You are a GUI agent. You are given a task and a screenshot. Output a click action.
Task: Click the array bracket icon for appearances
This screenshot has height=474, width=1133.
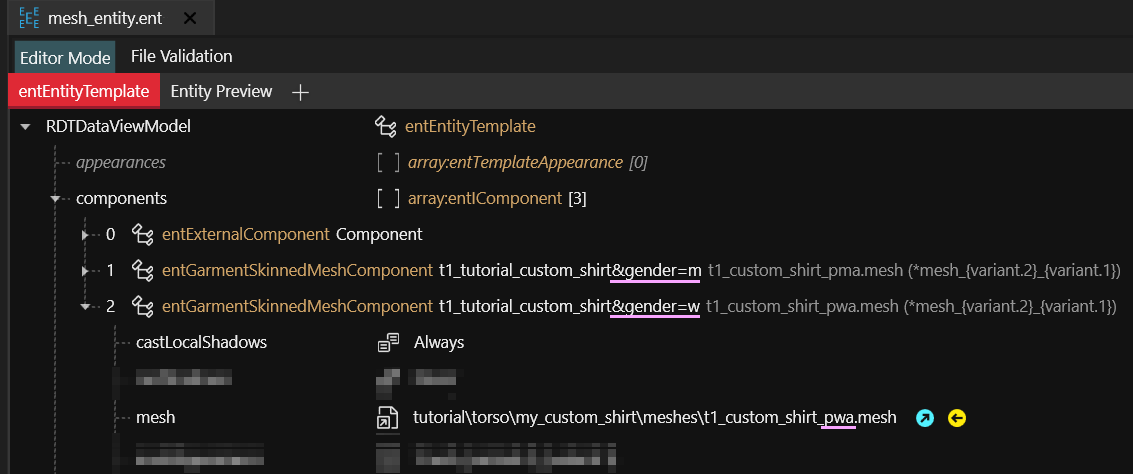[388, 162]
